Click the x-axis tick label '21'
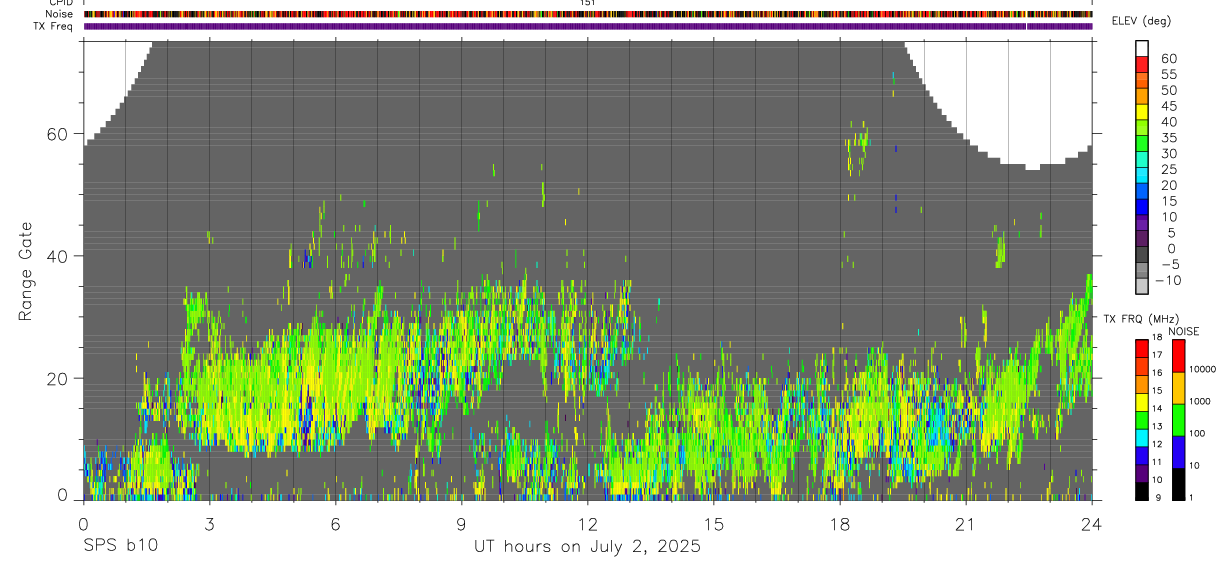Viewport: 1228px width, 567px height. pos(965,524)
